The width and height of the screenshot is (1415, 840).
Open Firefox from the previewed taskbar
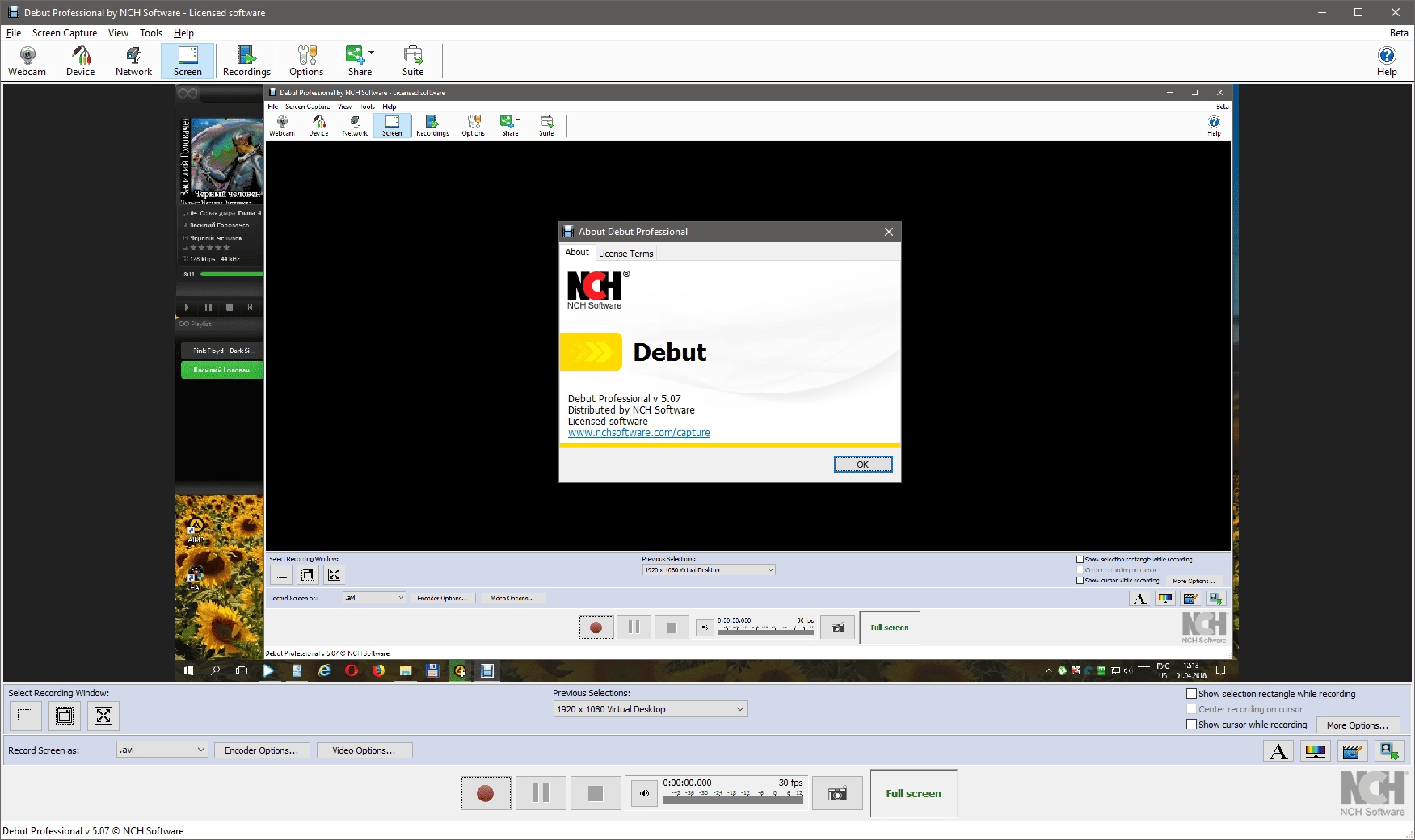coord(378,670)
